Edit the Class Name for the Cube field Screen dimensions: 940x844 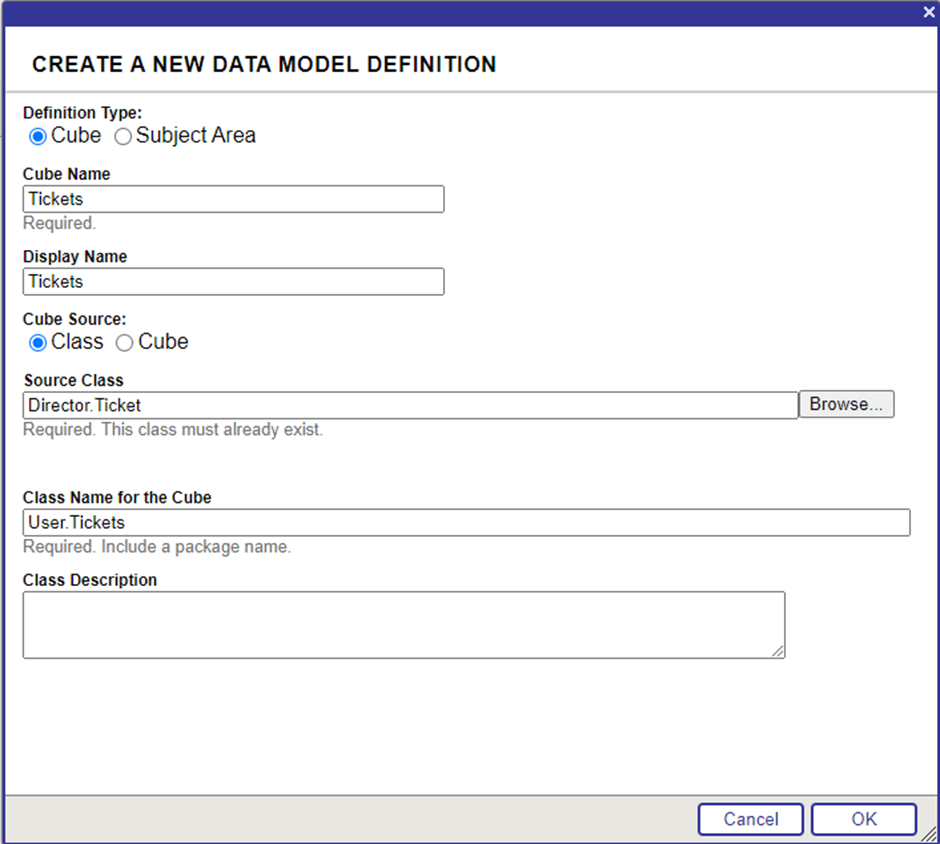pyautogui.click(x=466, y=523)
